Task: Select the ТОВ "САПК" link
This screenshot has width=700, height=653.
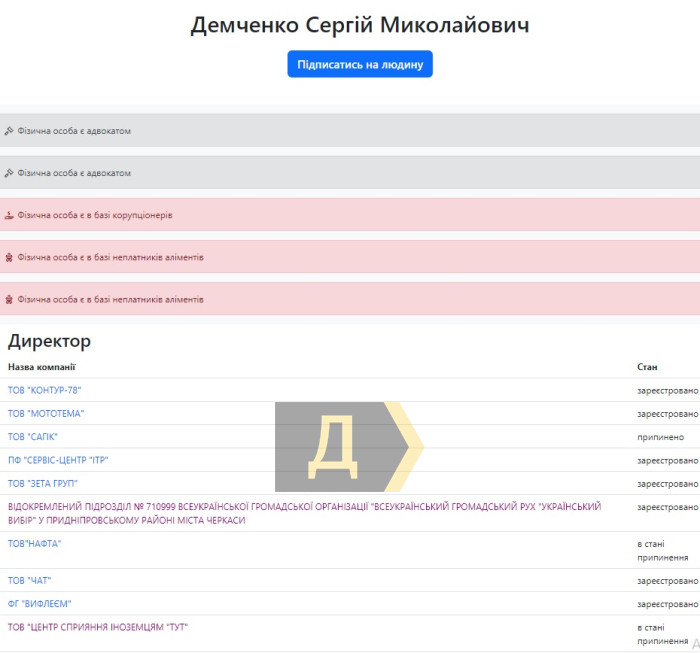Action: point(33,437)
